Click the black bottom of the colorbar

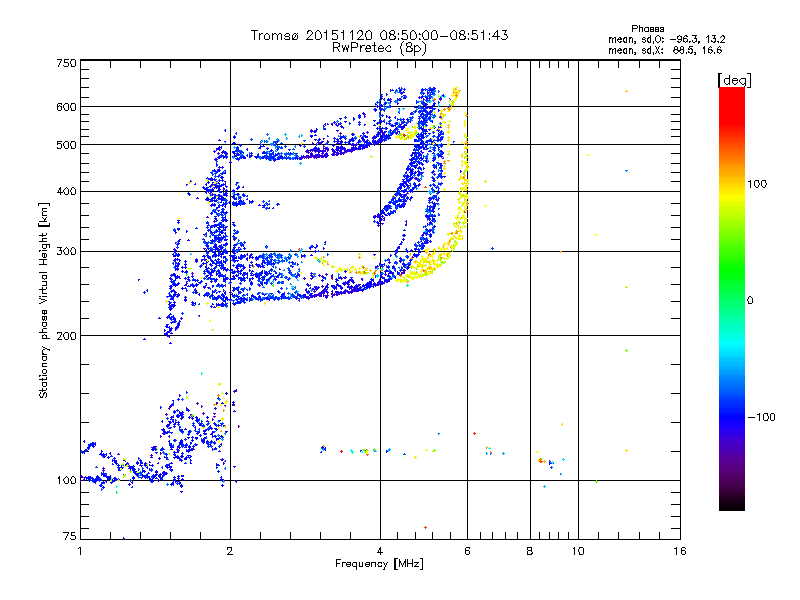(732, 503)
